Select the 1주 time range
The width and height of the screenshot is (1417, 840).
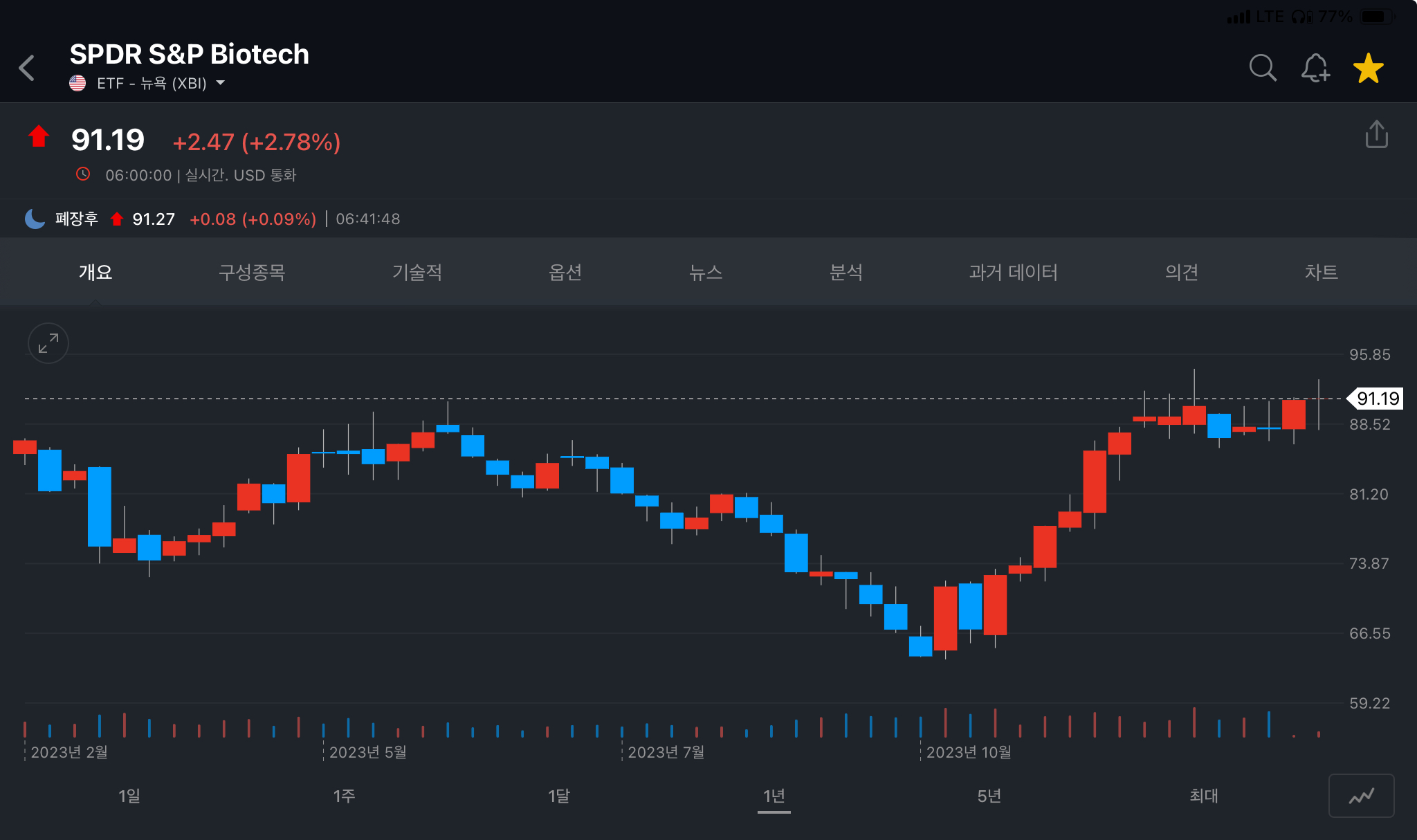(x=344, y=796)
